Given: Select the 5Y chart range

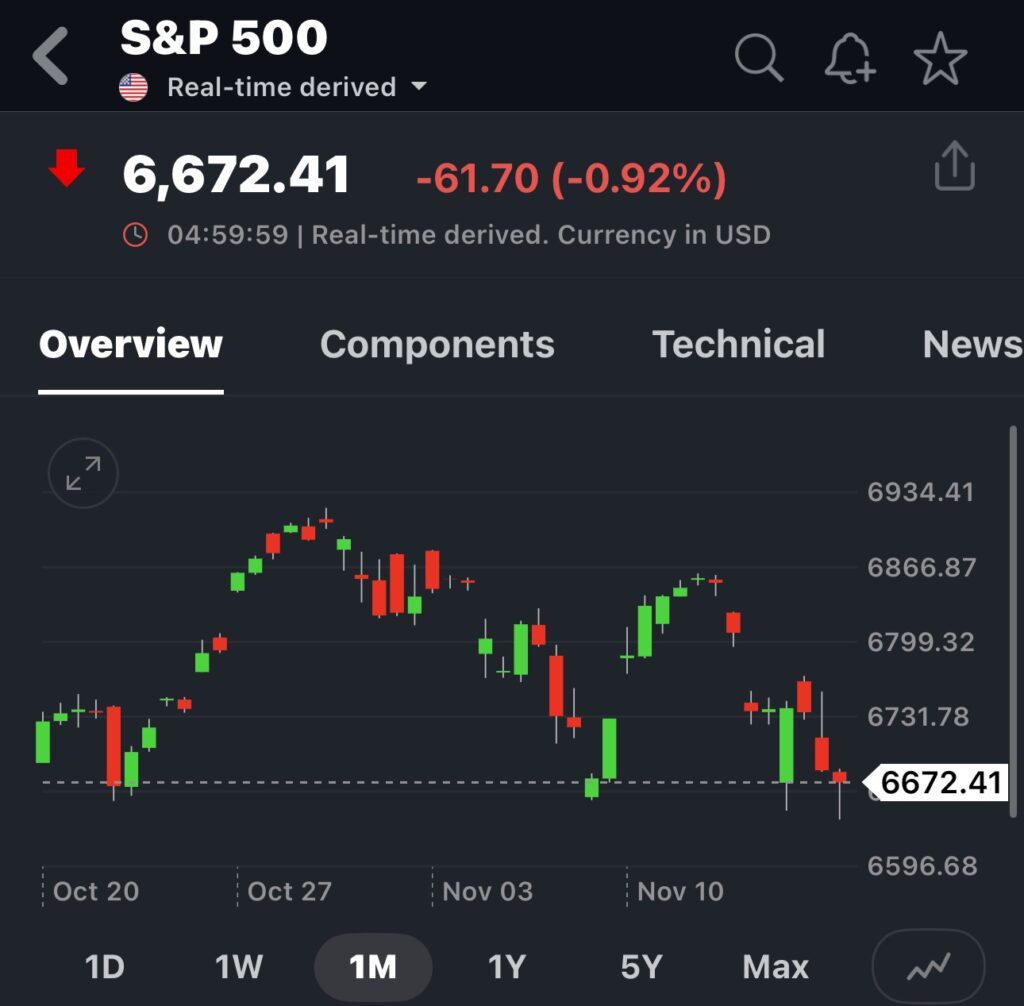Looking at the screenshot, I should 641,967.
